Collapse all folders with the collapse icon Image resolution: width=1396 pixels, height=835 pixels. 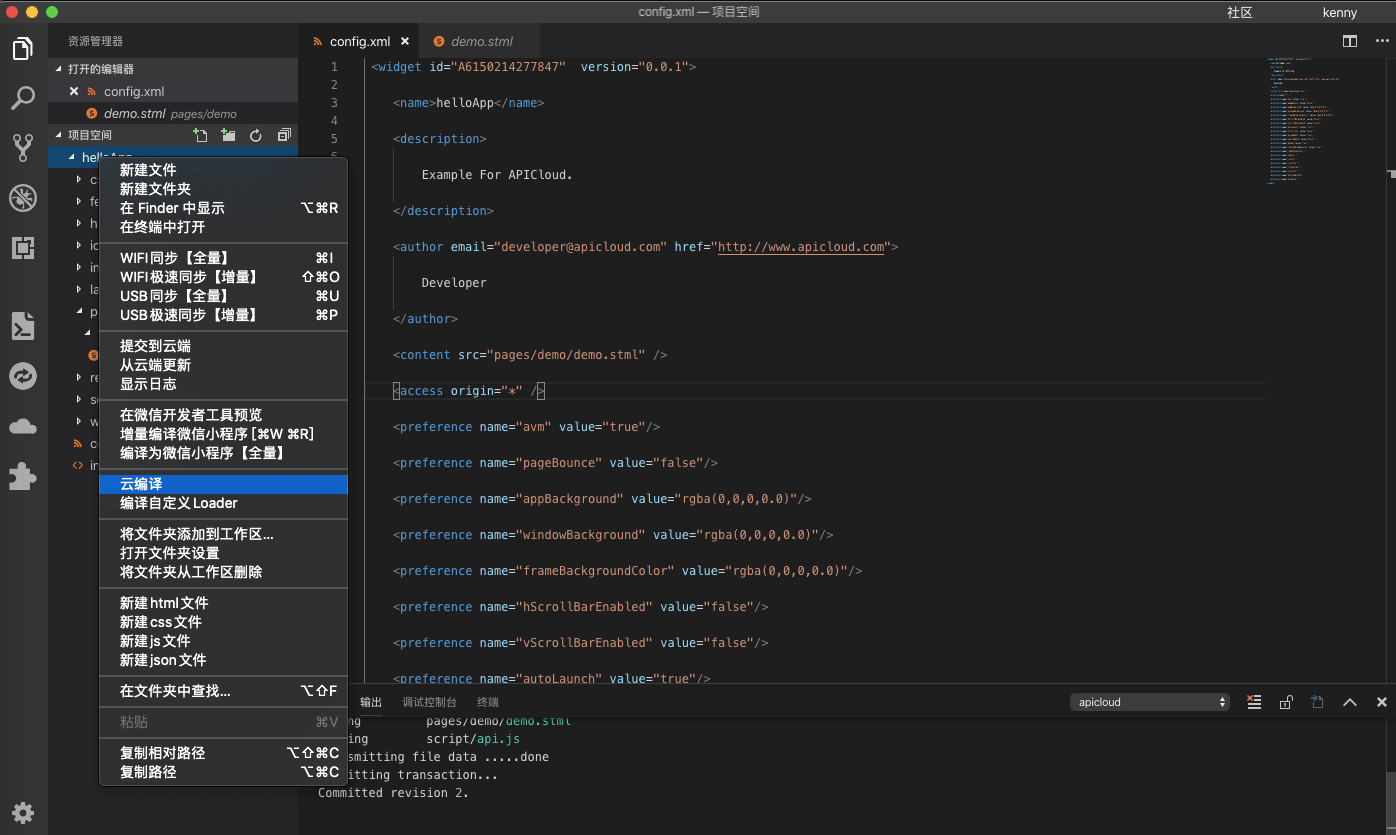pyautogui.click(x=284, y=135)
